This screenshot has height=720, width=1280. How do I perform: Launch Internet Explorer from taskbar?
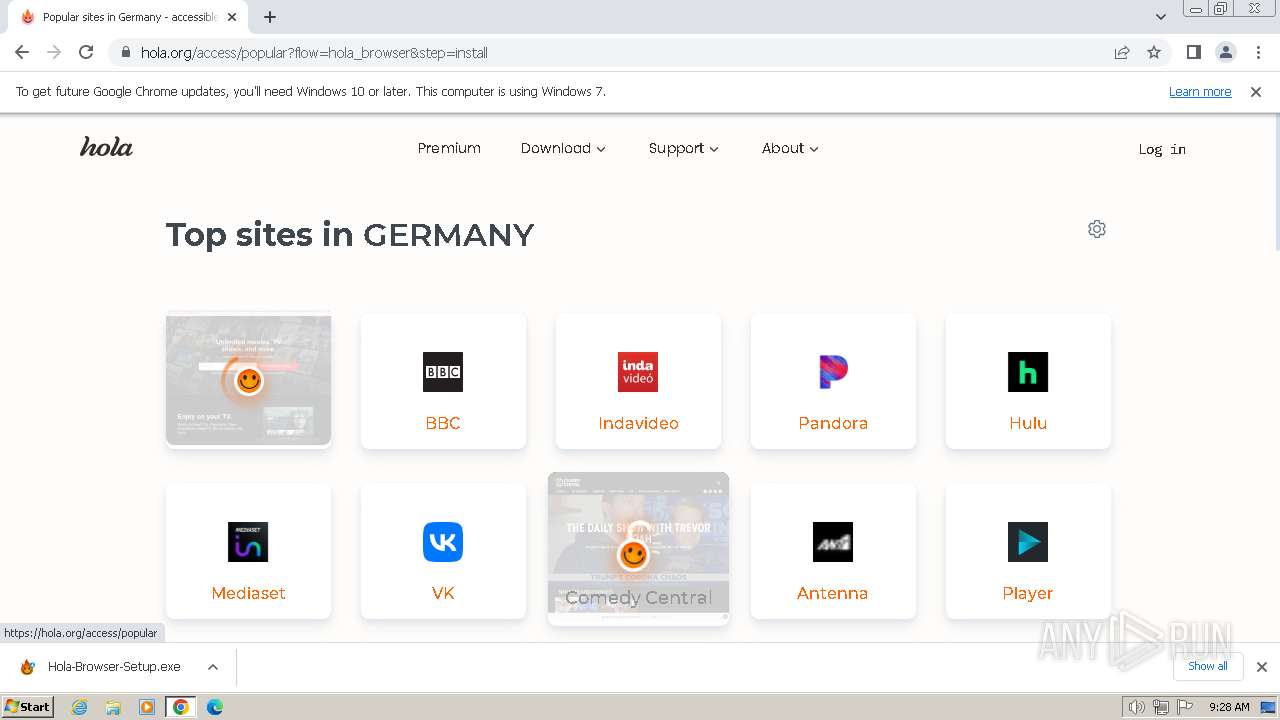tap(79, 707)
